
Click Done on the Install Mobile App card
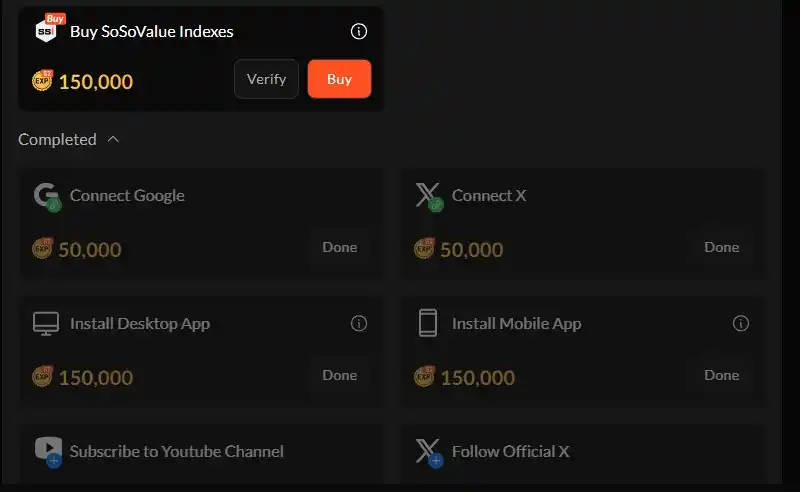(x=721, y=375)
